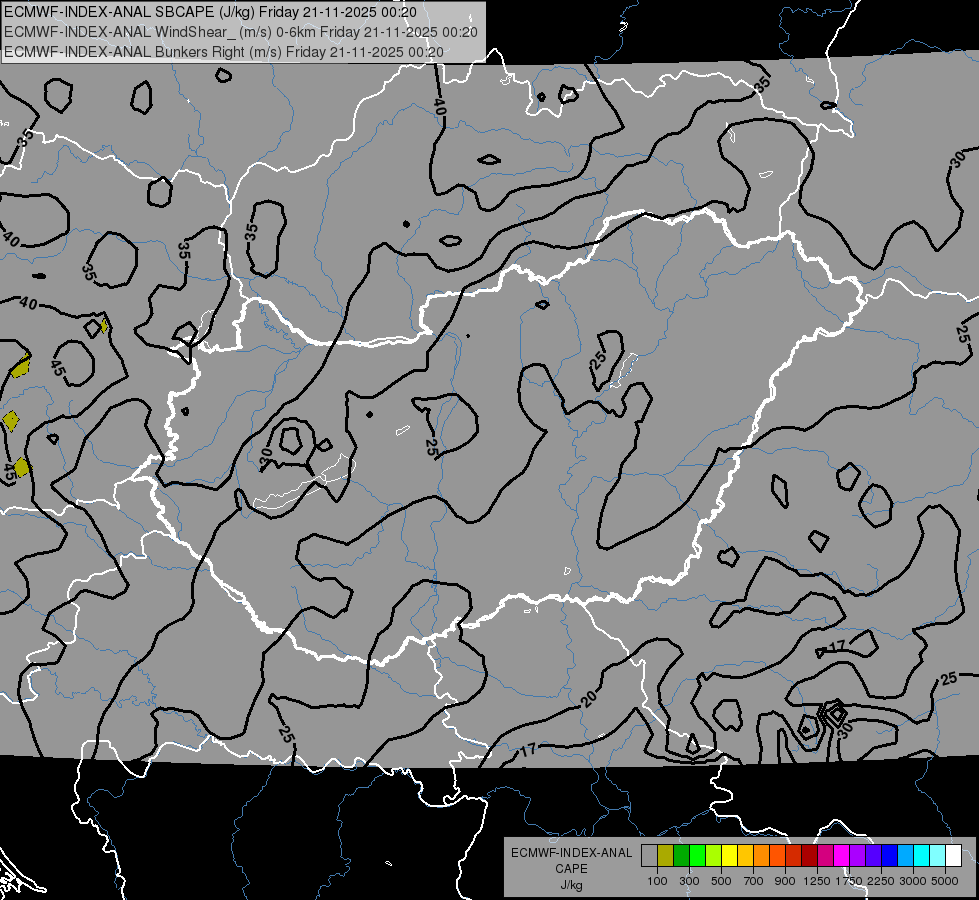Click the 900 value on the legend scale
The width and height of the screenshot is (979, 900).
(x=785, y=881)
